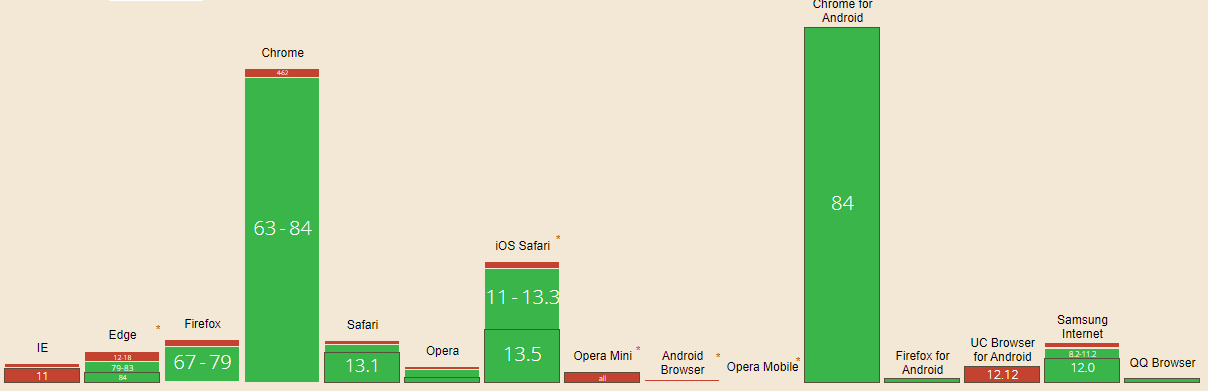Click the QQ Browser label

coord(1162,363)
